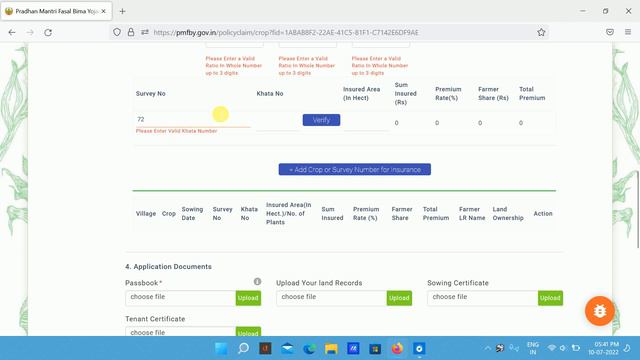Click the Please Enter Valid Khata Number message

tap(176, 131)
